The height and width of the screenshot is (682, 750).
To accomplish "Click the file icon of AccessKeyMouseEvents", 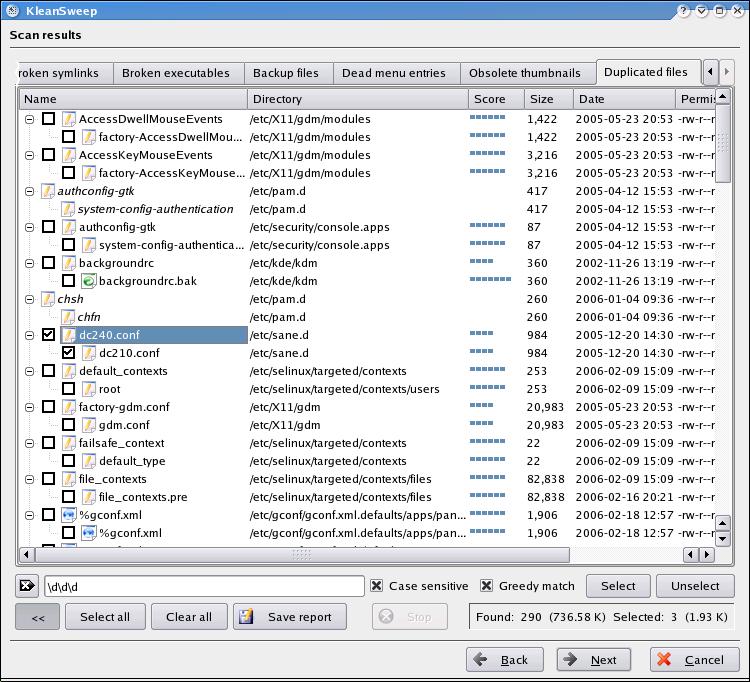I will (69, 155).
